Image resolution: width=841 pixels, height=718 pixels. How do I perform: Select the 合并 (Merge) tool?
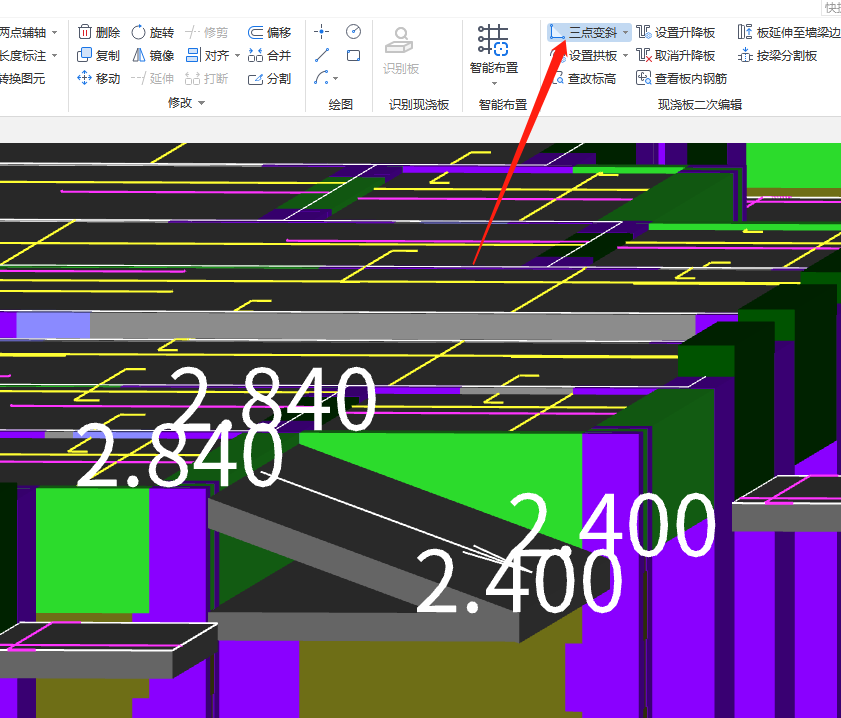[x=269, y=55]
